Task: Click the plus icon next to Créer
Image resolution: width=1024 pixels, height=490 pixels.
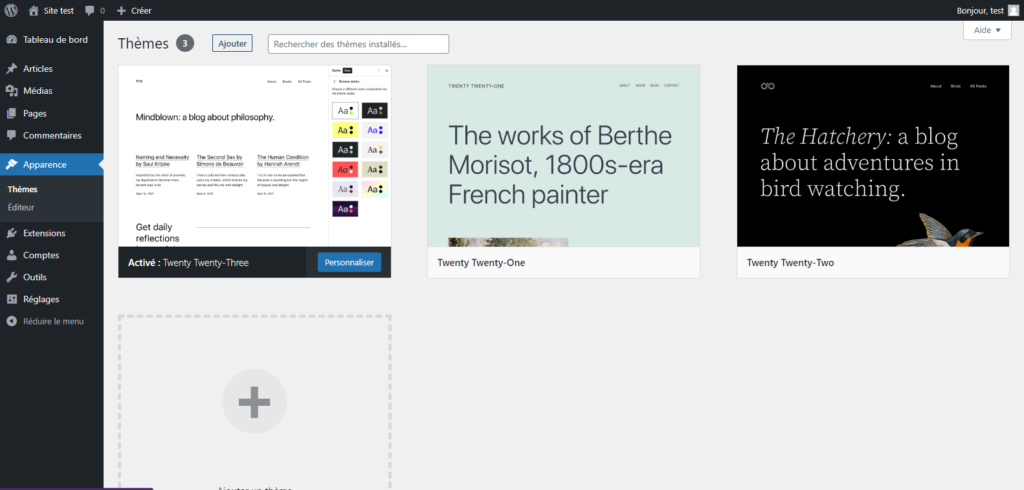Action: [x=121, y=11]
